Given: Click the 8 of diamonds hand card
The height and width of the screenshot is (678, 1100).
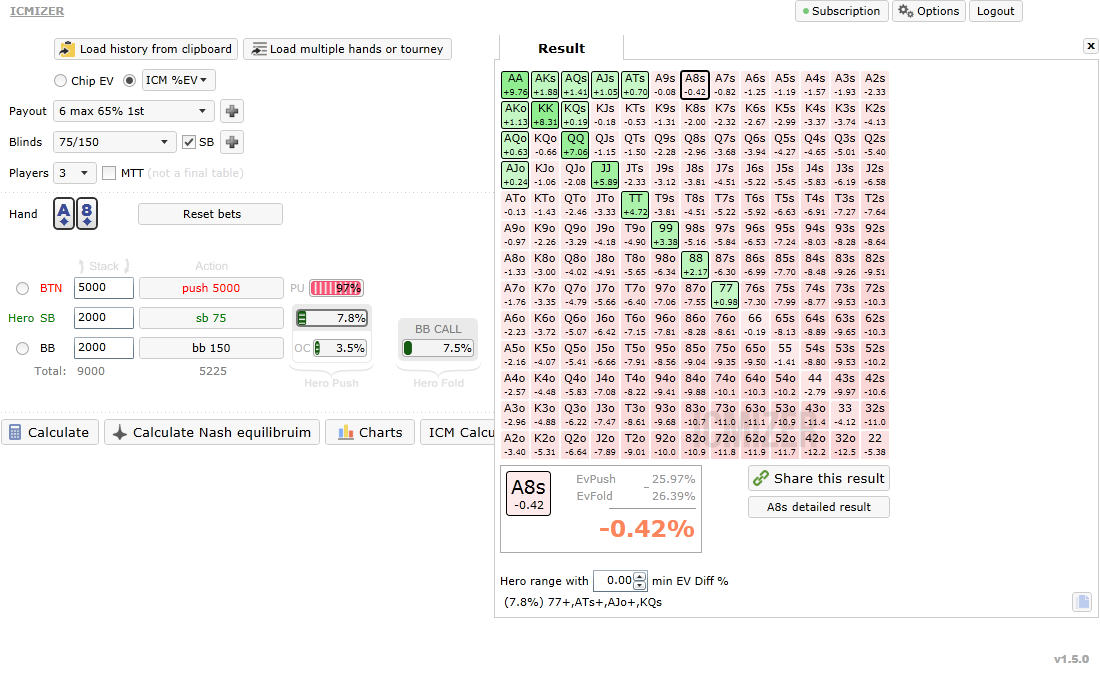Looking at the screenshot, I should (86, 213).
